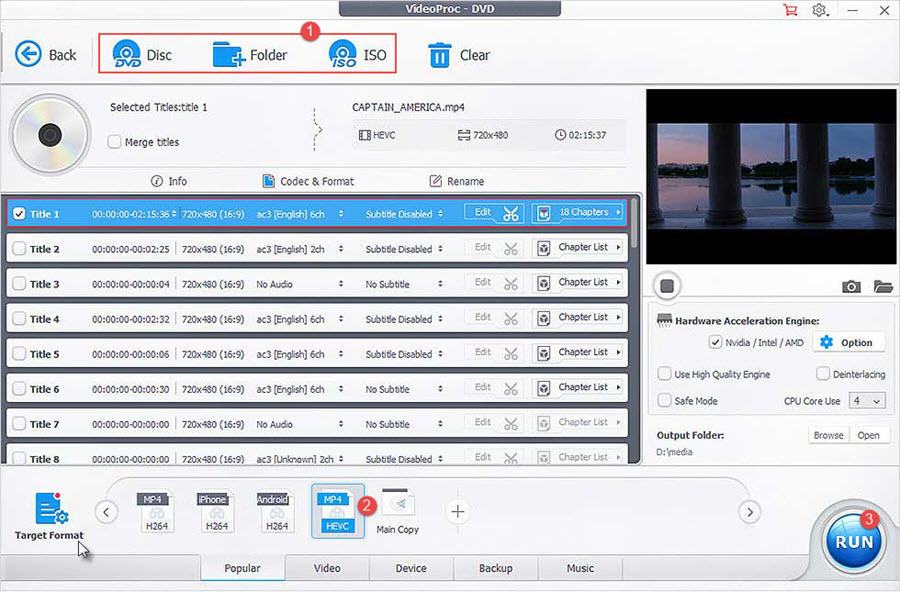Check the Title 6 checkbox

(19, 389)
